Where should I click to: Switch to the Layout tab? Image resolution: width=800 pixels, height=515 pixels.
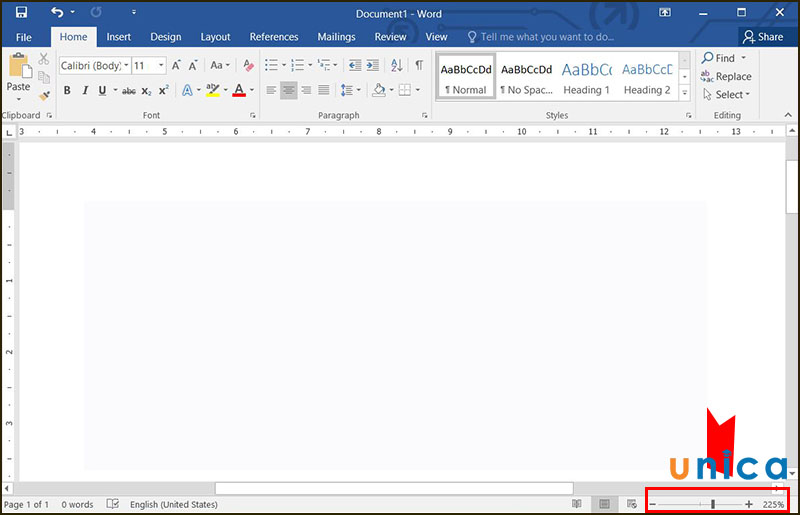(215, 37)
